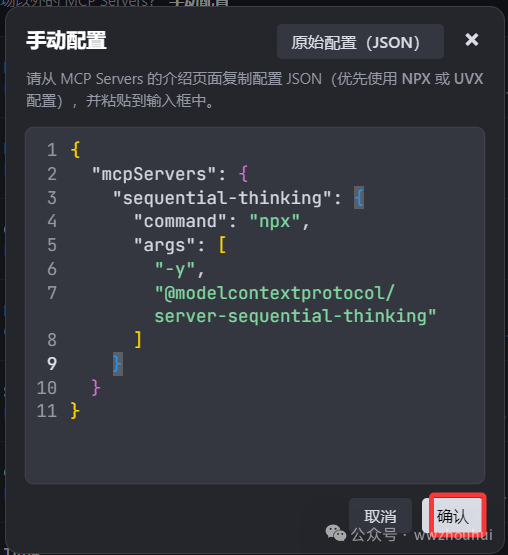Select line number 9 in the gutter
Viewport: 508px width, 555px height.
pos(52,364)
